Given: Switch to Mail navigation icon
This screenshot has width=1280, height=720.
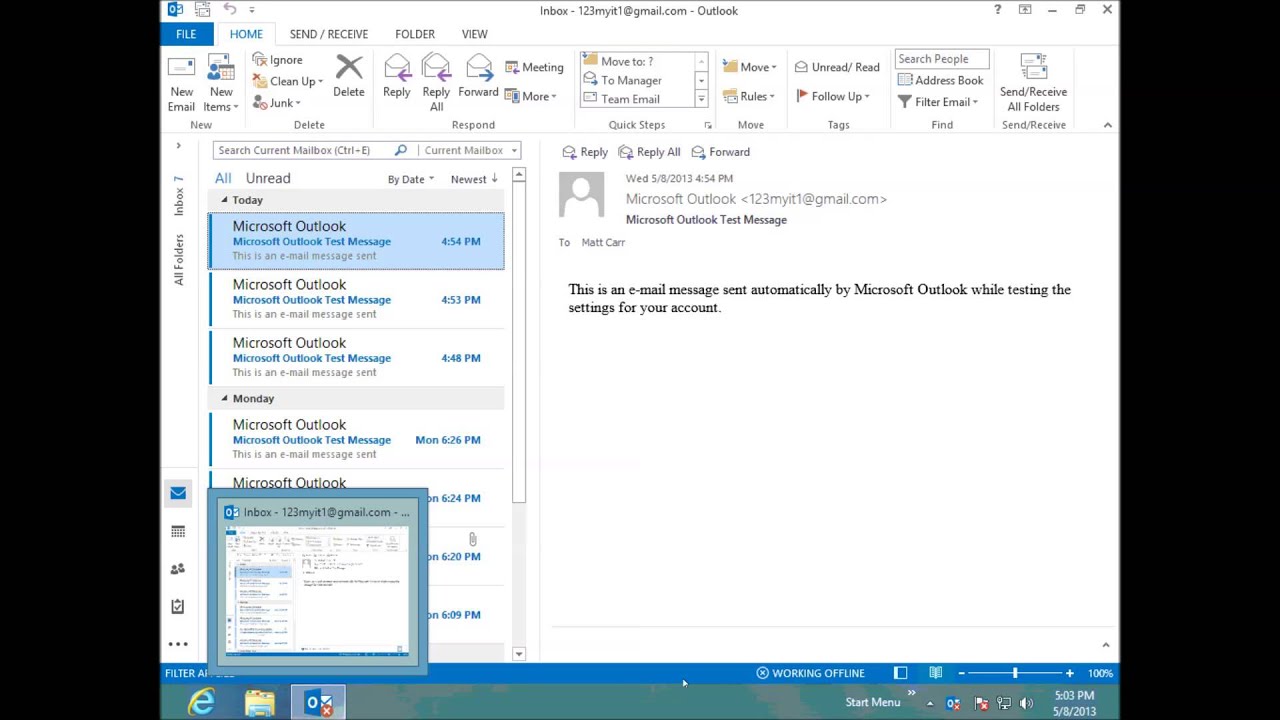Looking at the screenshot, I should 178,493.
